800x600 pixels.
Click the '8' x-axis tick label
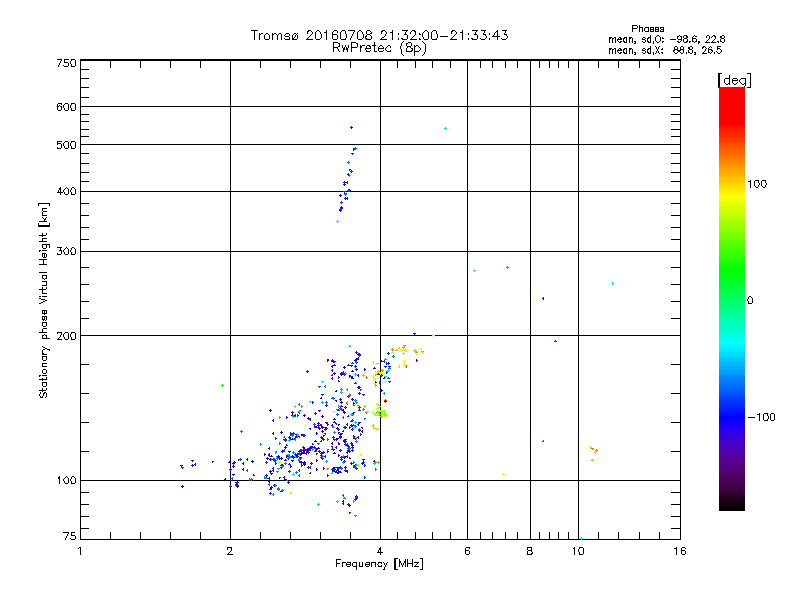point(530,551)
